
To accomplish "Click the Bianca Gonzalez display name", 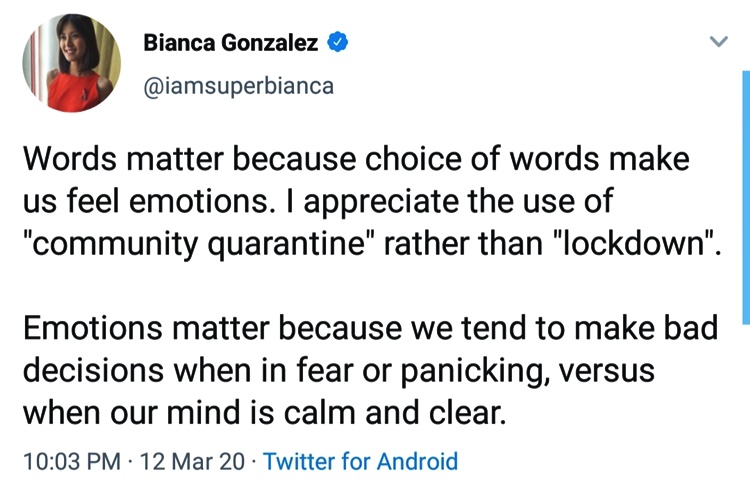I will 231,43.
